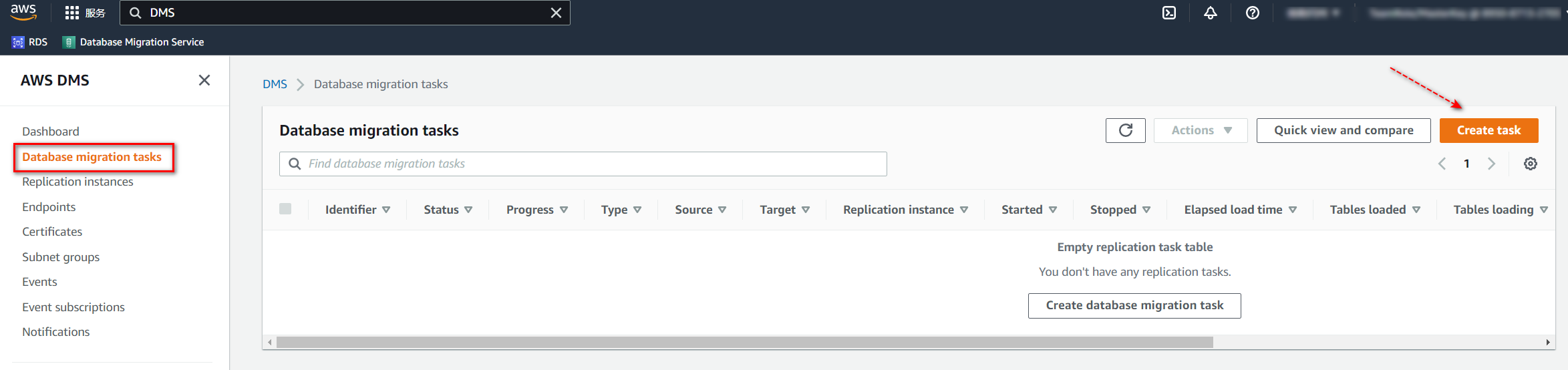Go to next page arrow
The height and width of the screenshot is (370, 1568).
1491,164
